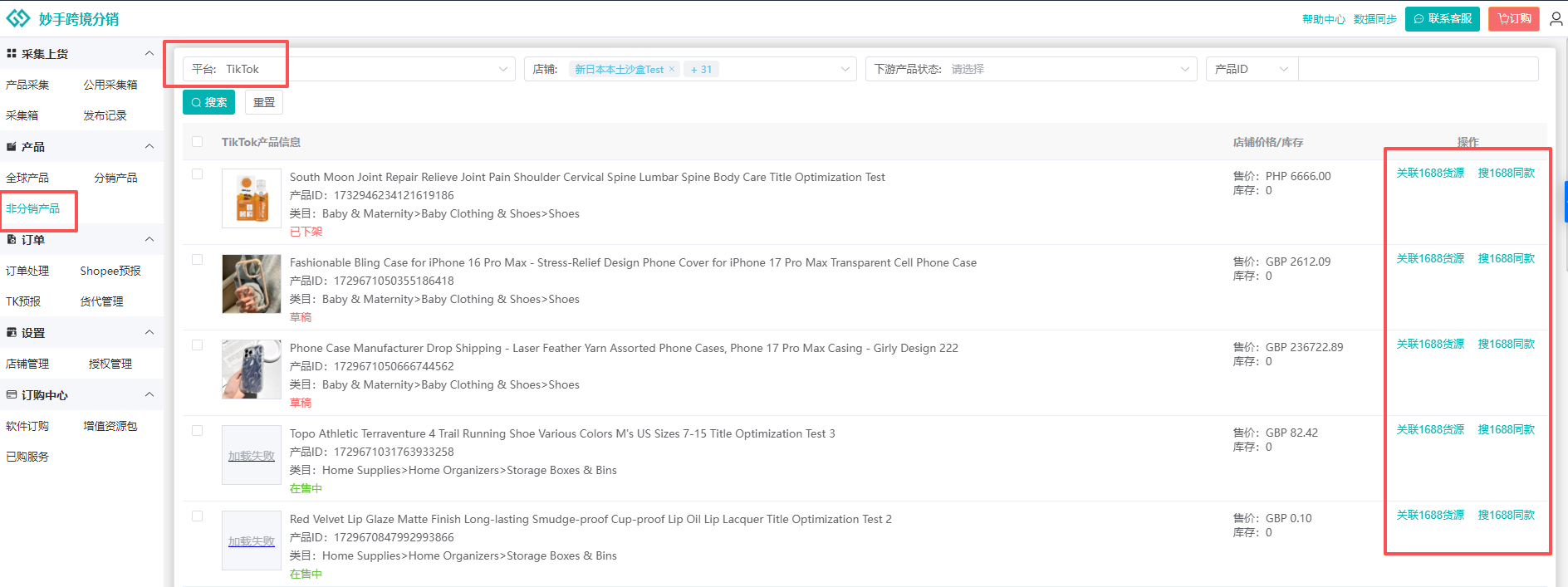Click product ID 1729671050355186418 text
This screenshot has width=1568, height=587.
pyautogui.click(x=394, y=281)
